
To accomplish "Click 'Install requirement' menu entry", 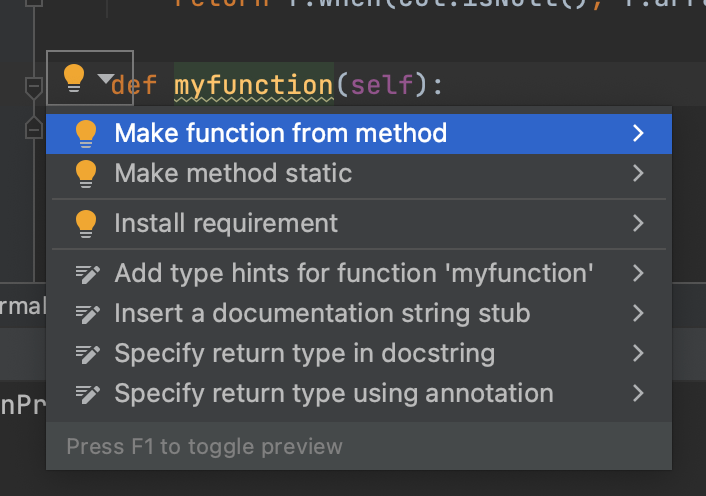I will (x=226, y=223).
